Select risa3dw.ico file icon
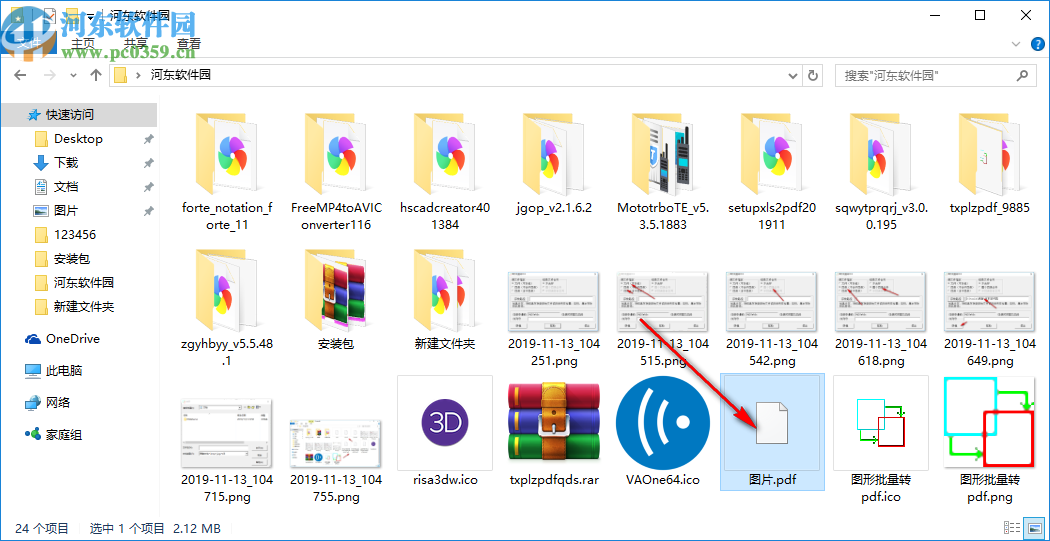Image resolution: width=1050 pixels, height=541 pixels. pyautogui.click(x=445, y=423)
